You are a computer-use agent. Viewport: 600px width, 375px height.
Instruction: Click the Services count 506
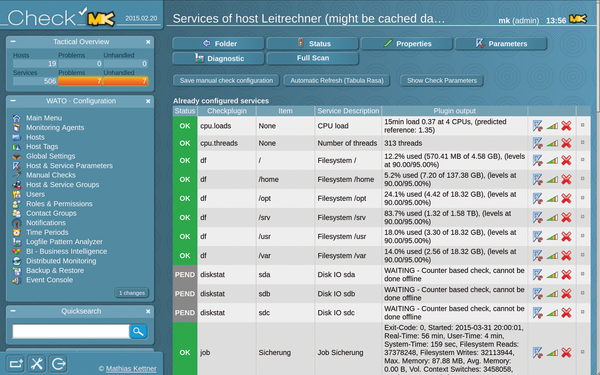pyautogui.click(x=35, y=81)
